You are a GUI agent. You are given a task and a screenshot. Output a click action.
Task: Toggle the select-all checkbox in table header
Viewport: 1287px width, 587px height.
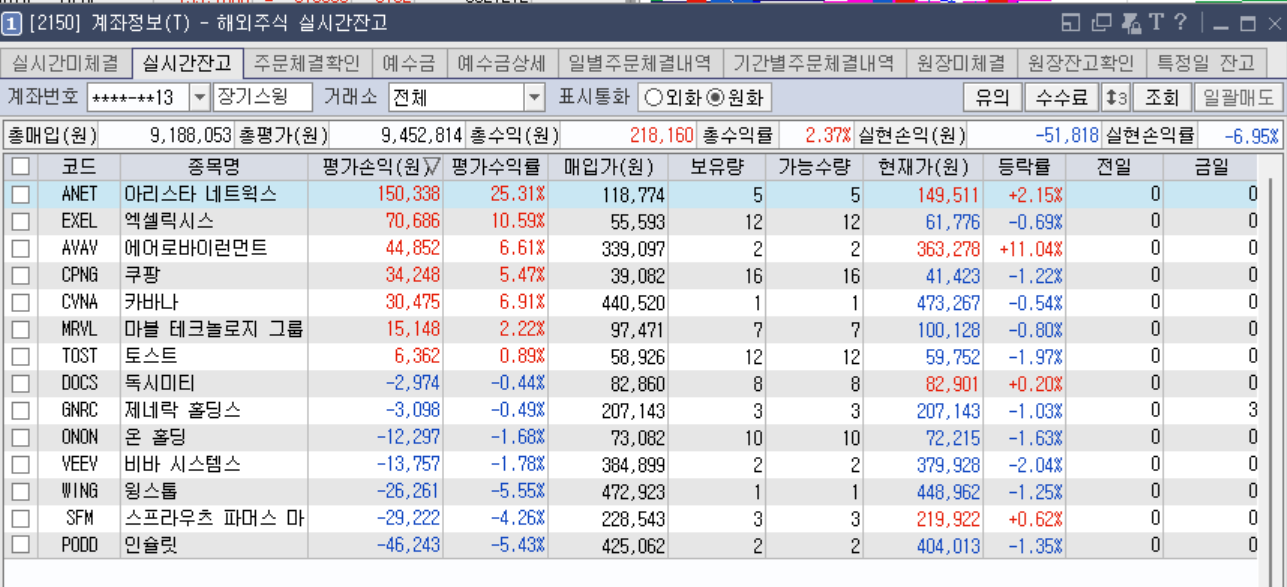(20, 167)
